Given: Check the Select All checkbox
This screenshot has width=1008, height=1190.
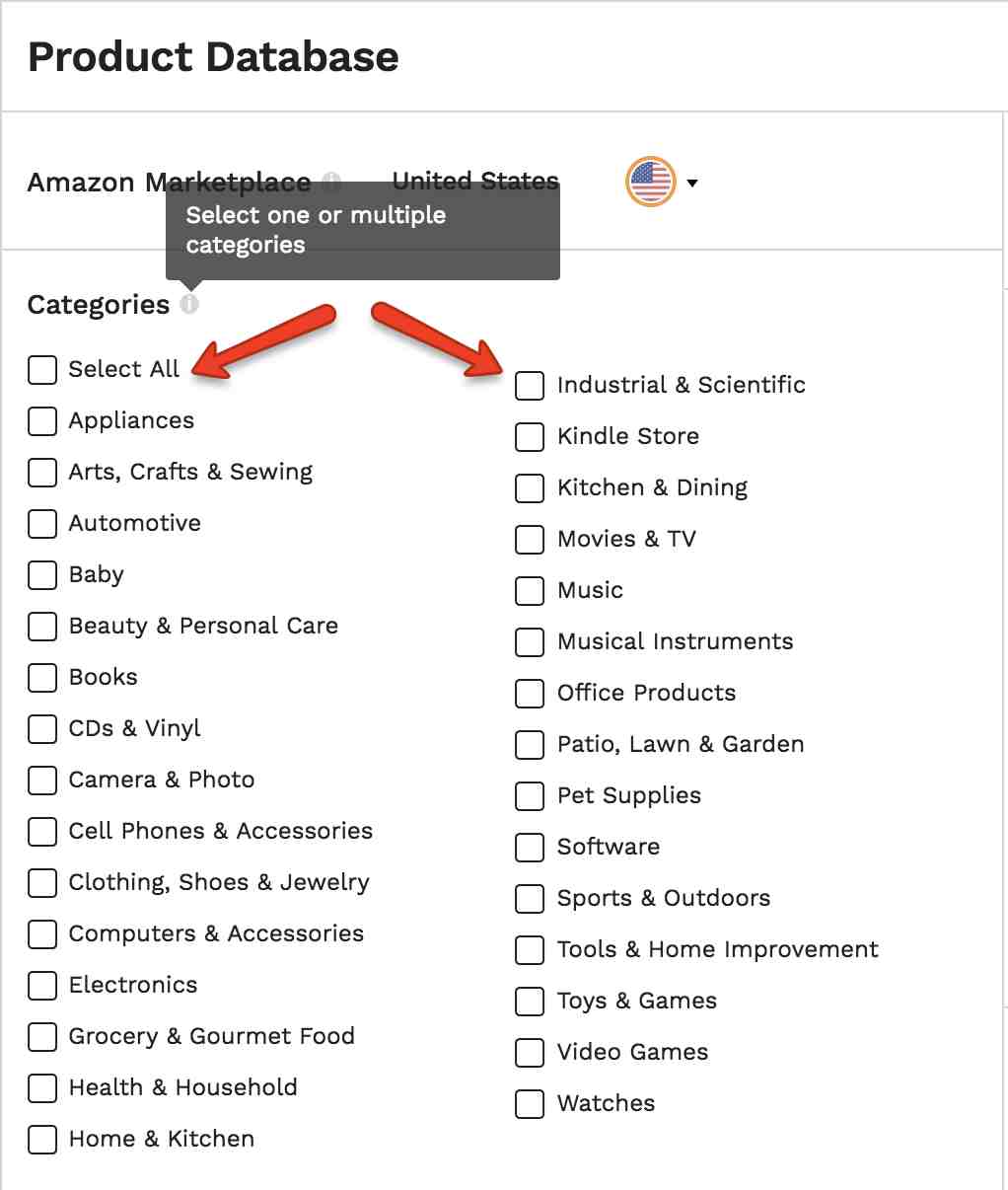Looking at the screenshot, I should 42,369.
